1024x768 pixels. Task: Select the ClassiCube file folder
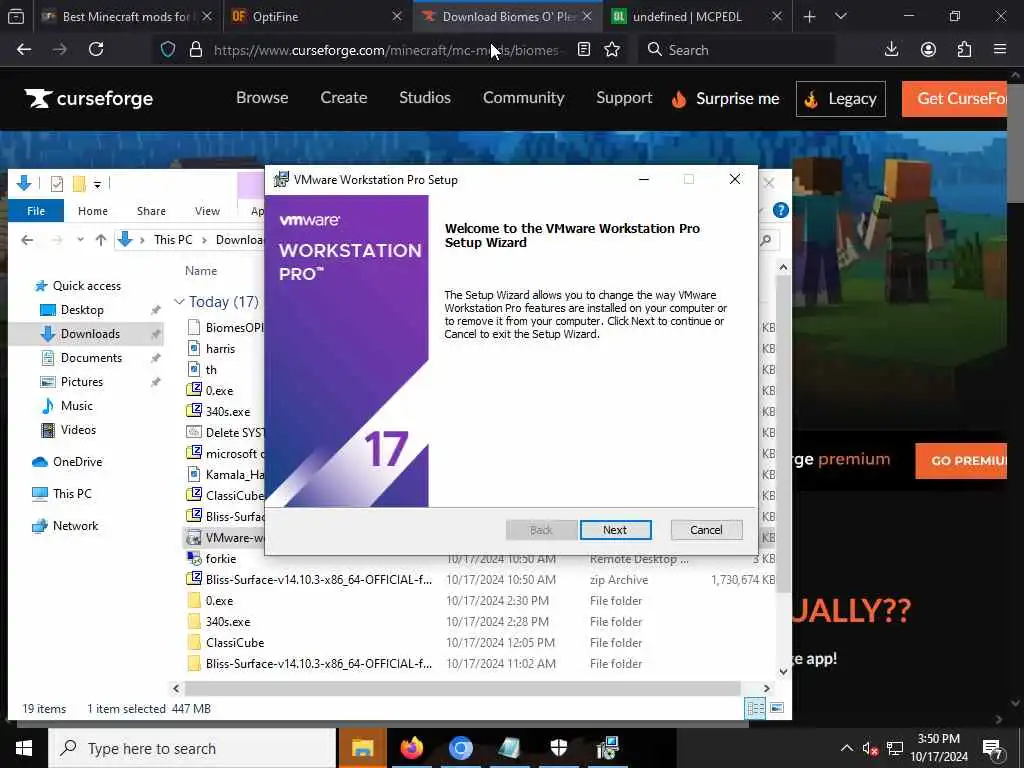(234, 643)
